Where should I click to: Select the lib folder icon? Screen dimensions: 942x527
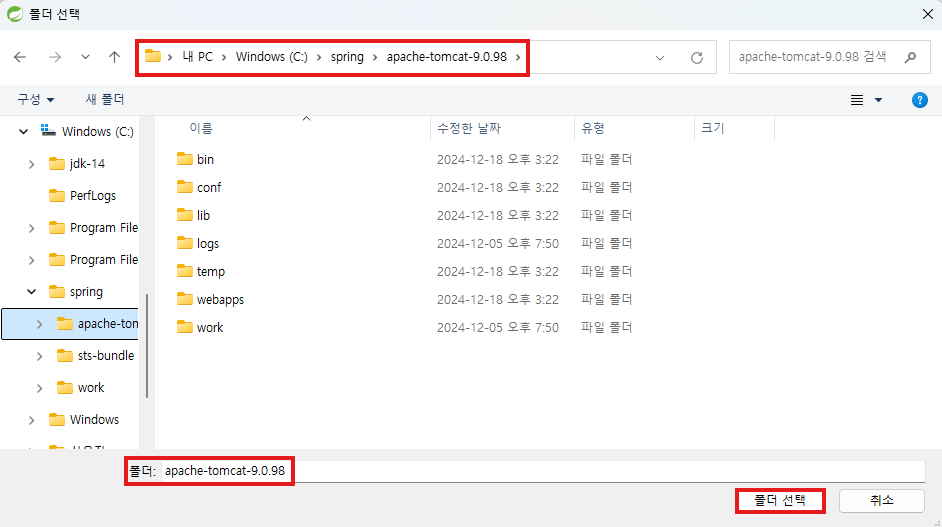pyautogui.click(x=185, y=215)
